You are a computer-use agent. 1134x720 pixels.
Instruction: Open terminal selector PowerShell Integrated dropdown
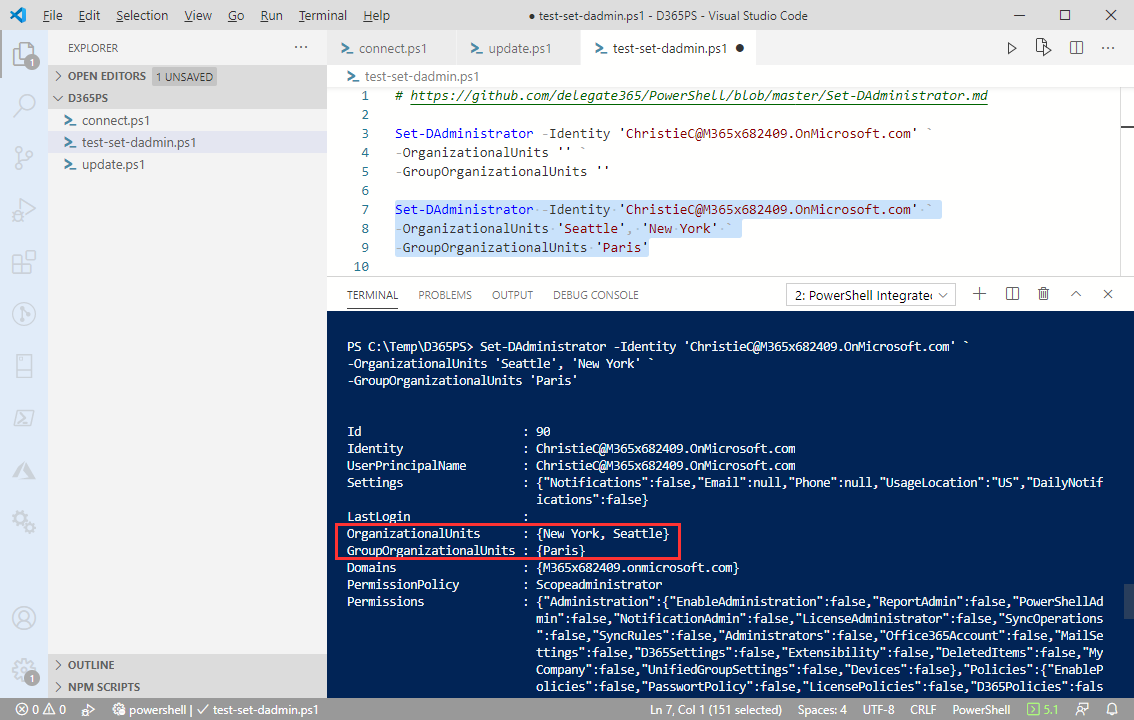(x=871, y=295)
